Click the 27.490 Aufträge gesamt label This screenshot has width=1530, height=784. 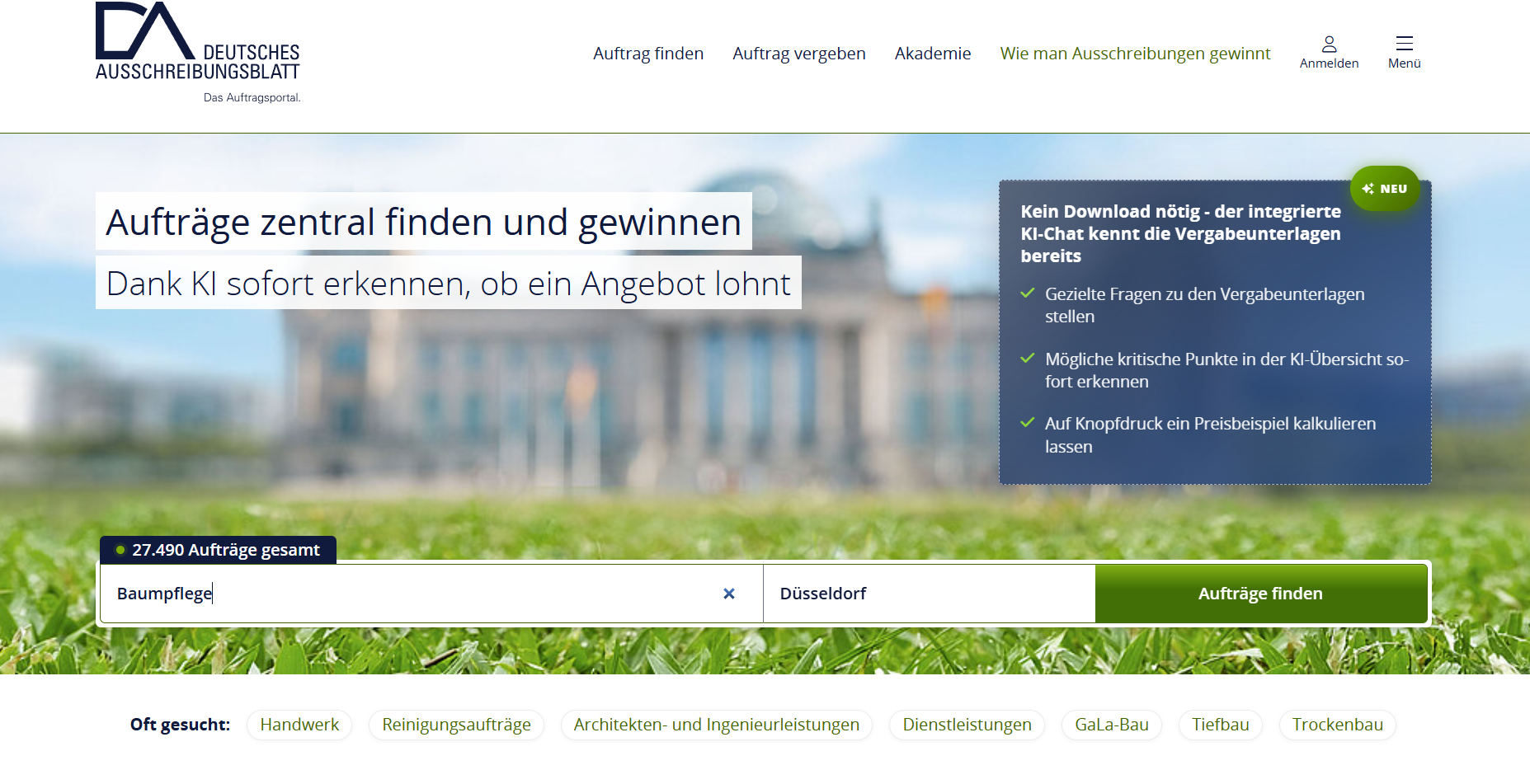coord(219,550)
